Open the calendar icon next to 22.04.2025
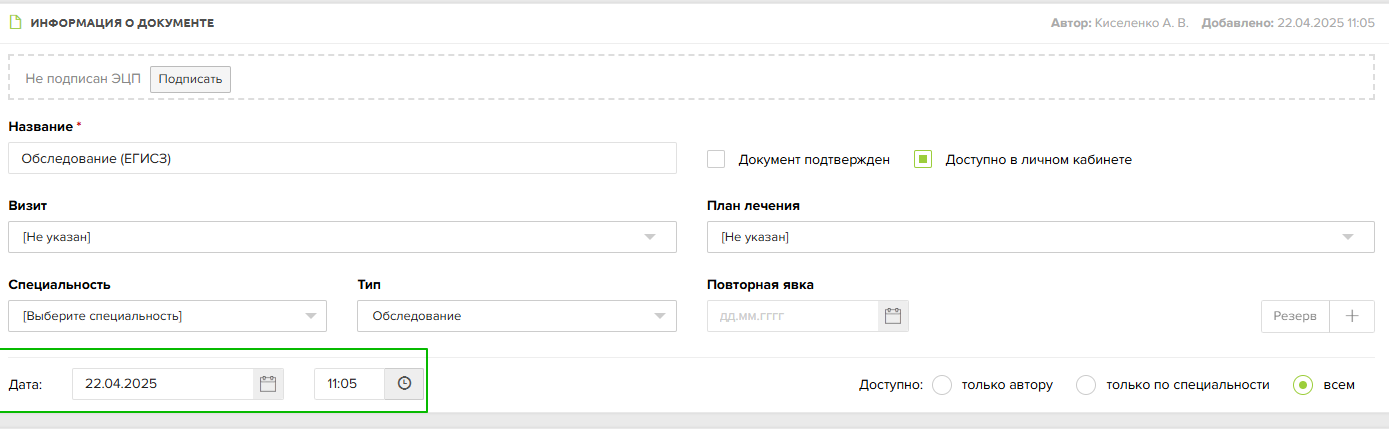 268,384
